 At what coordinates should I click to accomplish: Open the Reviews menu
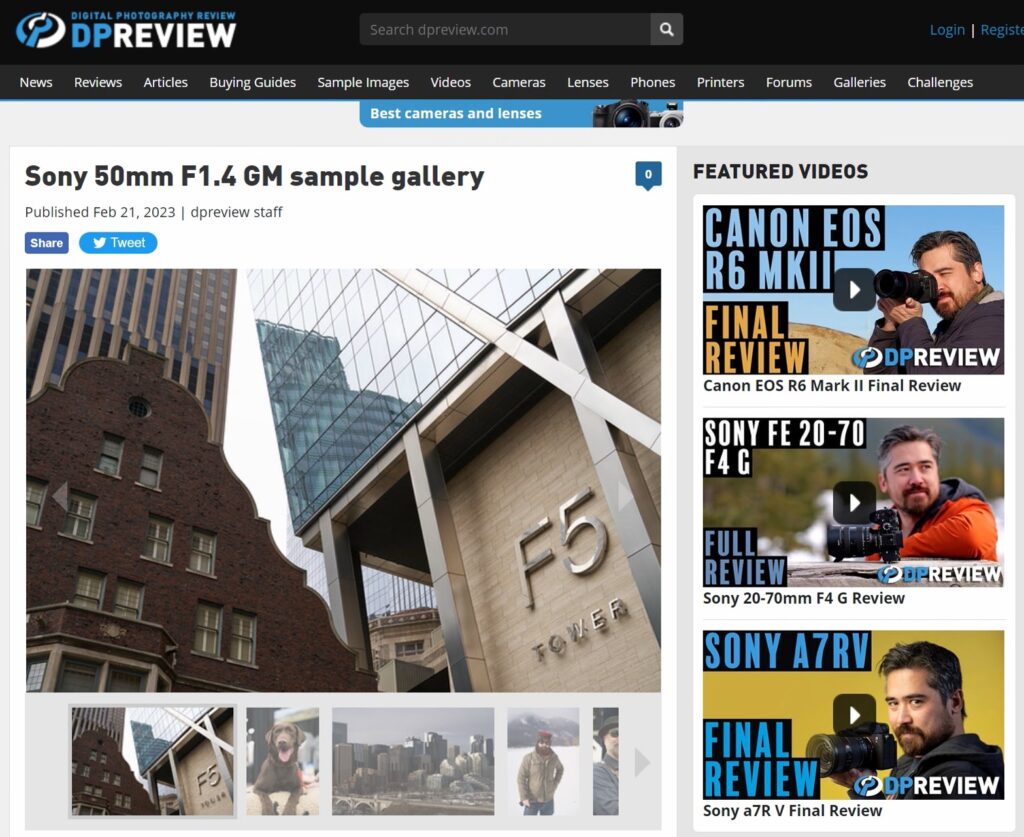[x=98, y=82]
